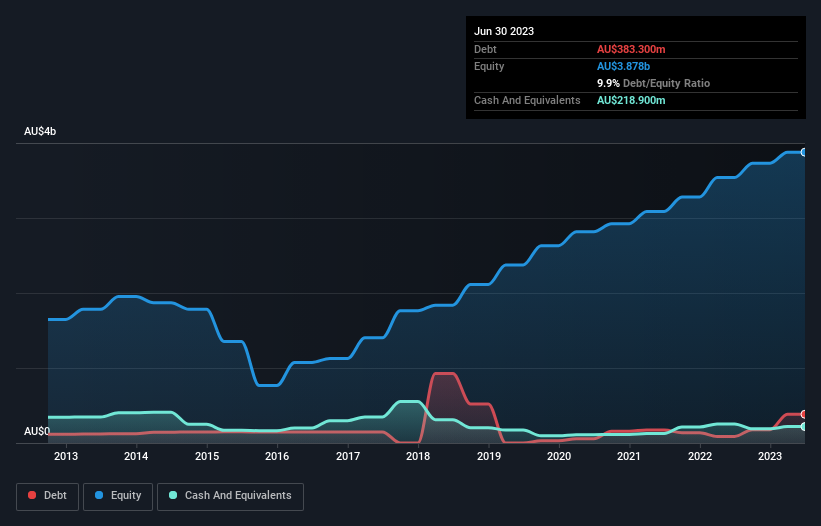Click the 2017 x-axis label
The image size is (821, 526).
click(x=348, y=456)
